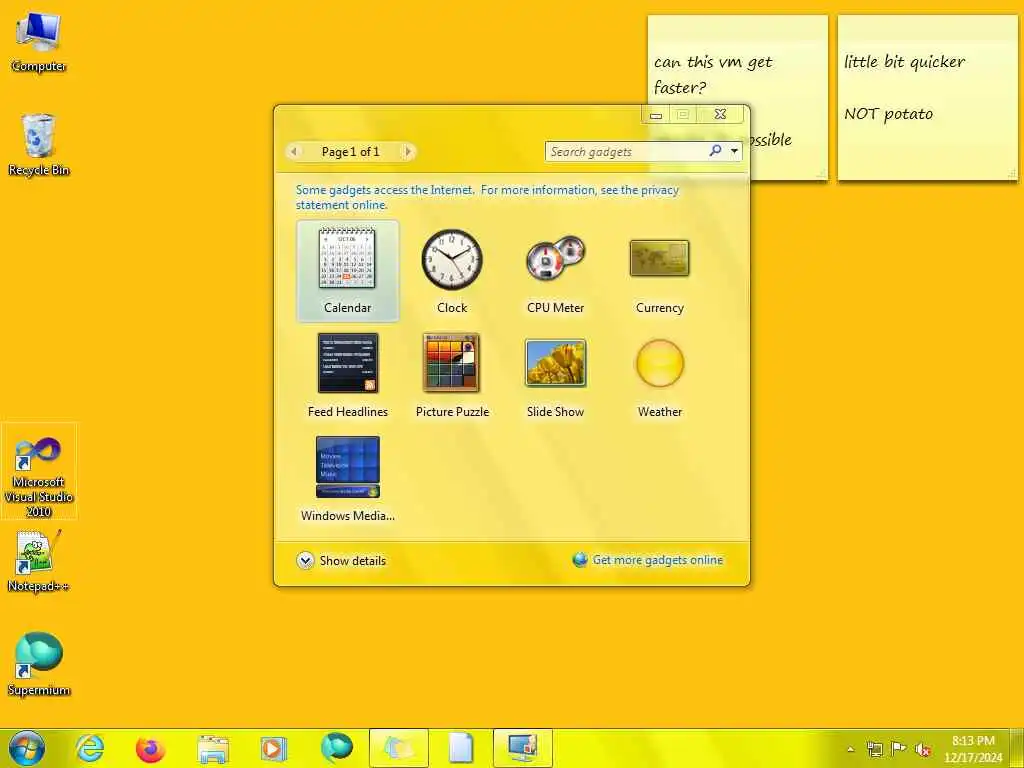Select the Windows Media Center gadget

click(x=347, y=479)
